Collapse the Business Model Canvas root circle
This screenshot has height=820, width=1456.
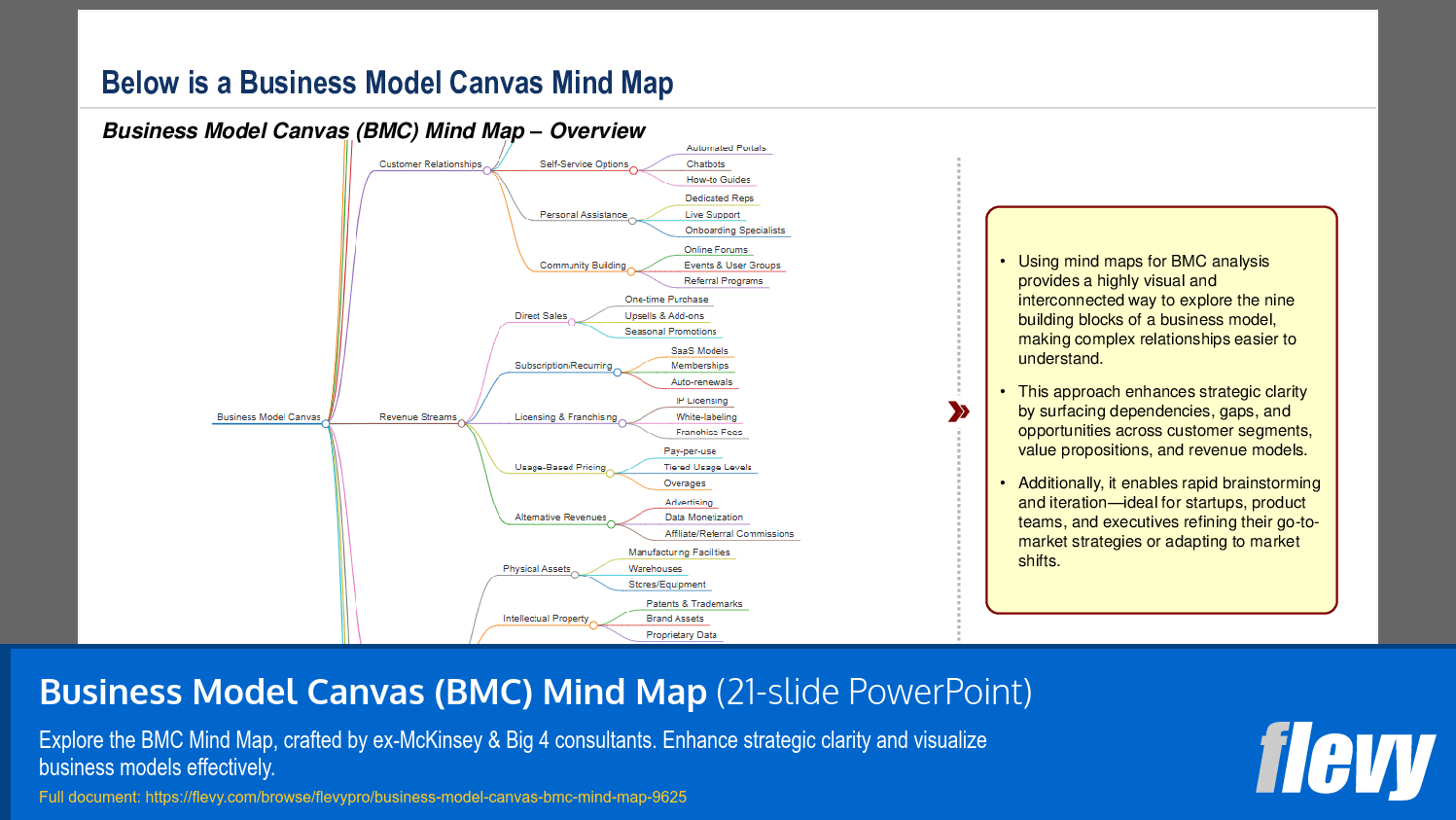[x=326, y=424]
